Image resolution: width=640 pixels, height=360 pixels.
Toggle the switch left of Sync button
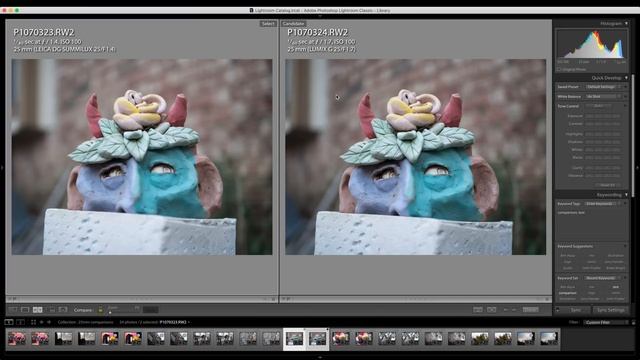[x=558, y=310]
